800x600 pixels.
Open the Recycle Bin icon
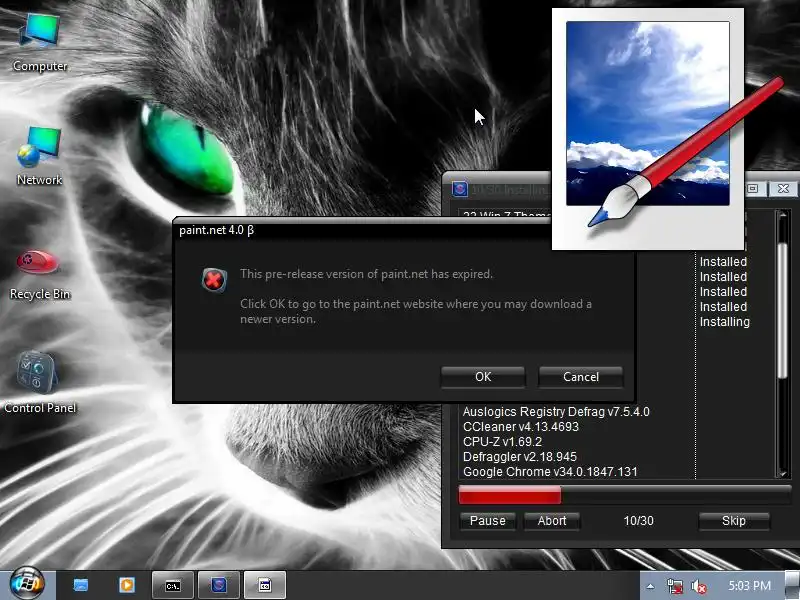(40, 274)
